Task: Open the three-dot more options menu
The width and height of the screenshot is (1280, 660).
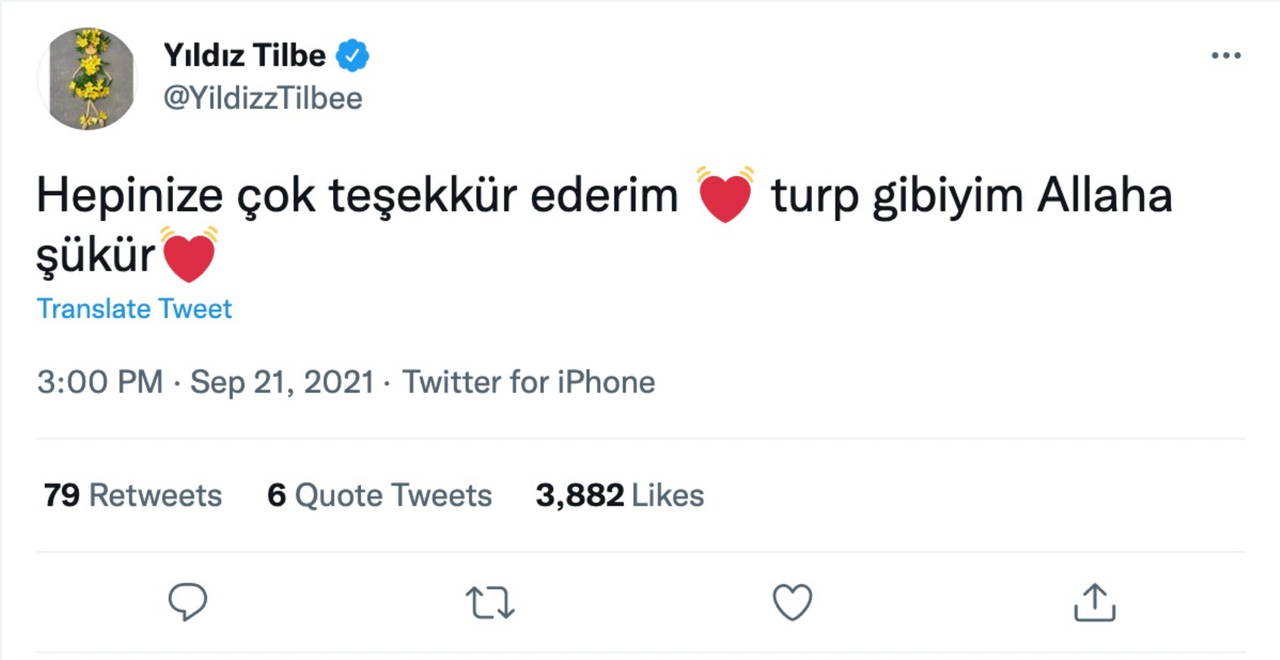Action: pos(1225,56)
